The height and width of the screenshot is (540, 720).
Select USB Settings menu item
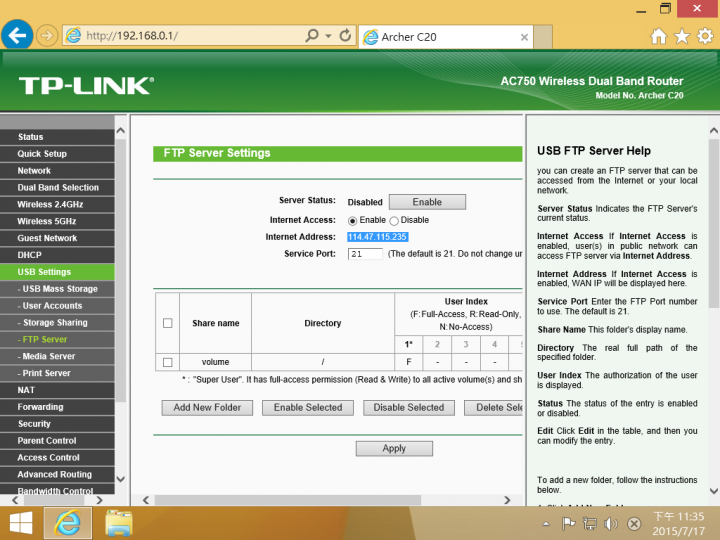coord(57,272)
